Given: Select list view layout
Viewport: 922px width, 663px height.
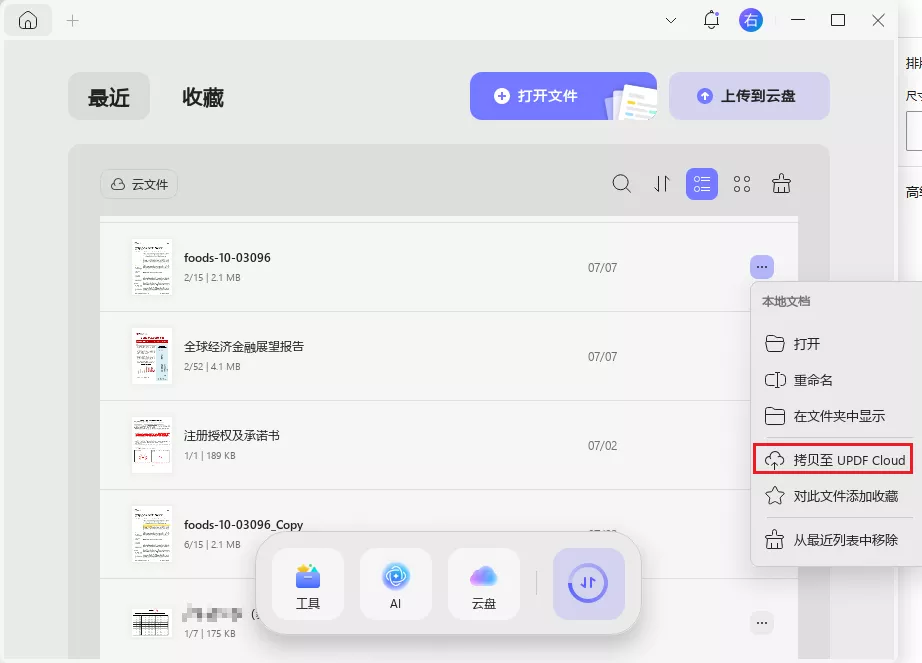Looking at the screenshot, I should click(x=702, y=184).
